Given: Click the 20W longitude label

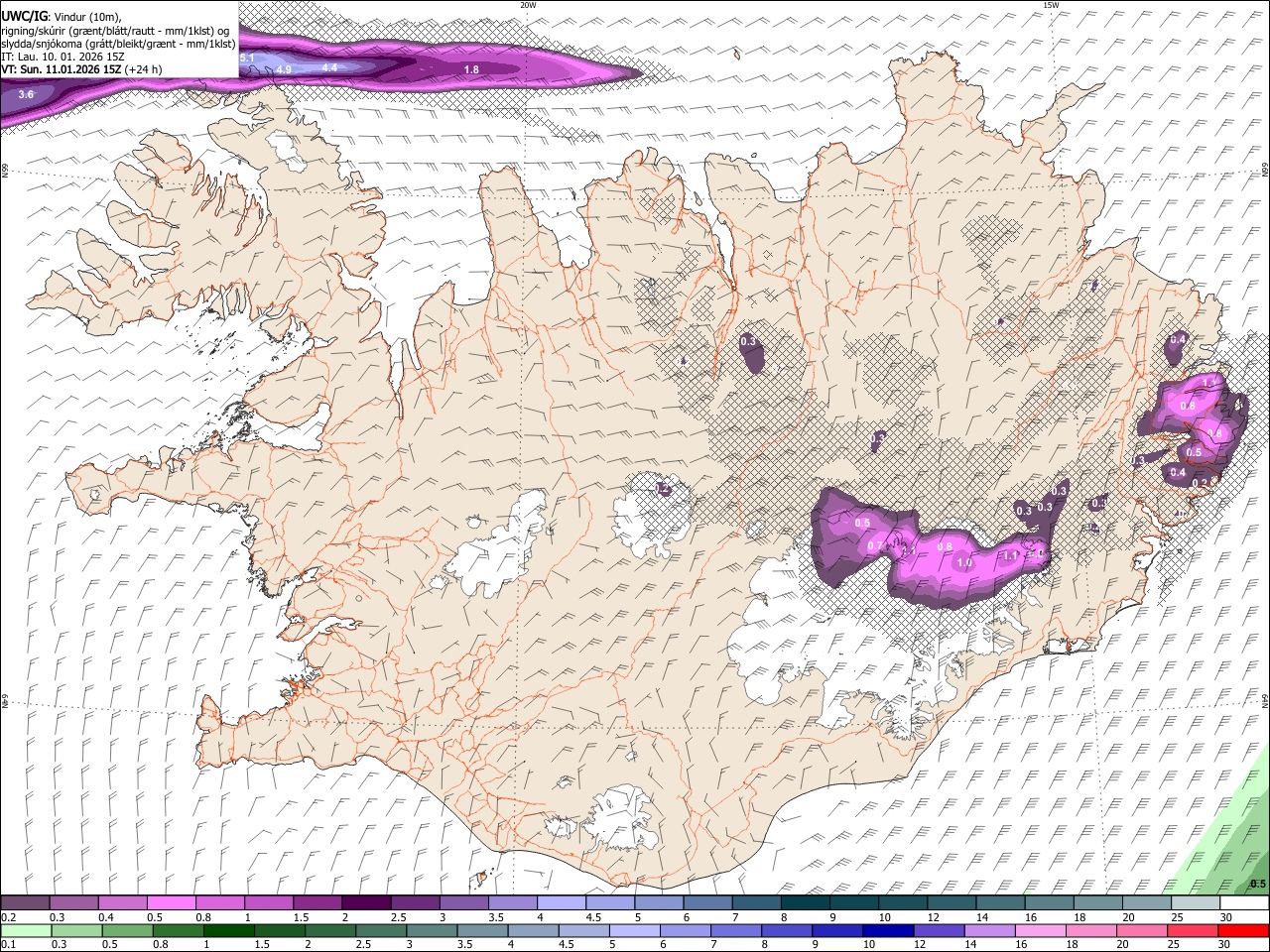Looking at the screenshot, I should pos(528,5).
